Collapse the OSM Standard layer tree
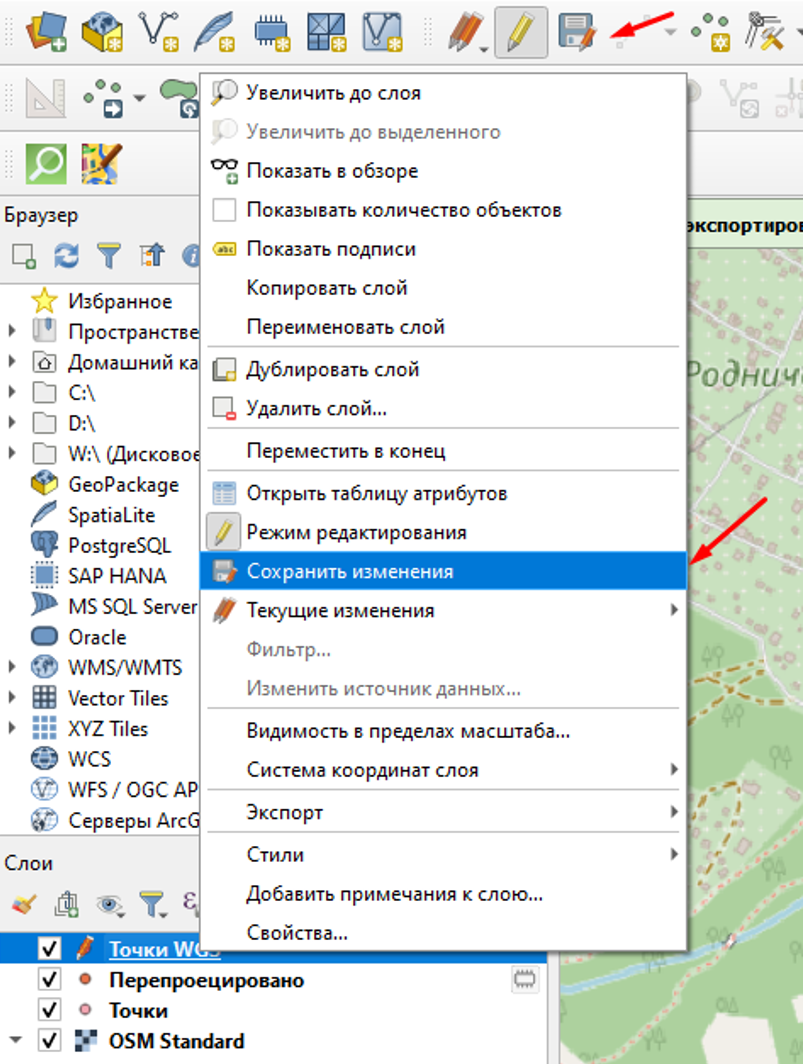The image size is (803, 1064). (x=14, y=1040)
